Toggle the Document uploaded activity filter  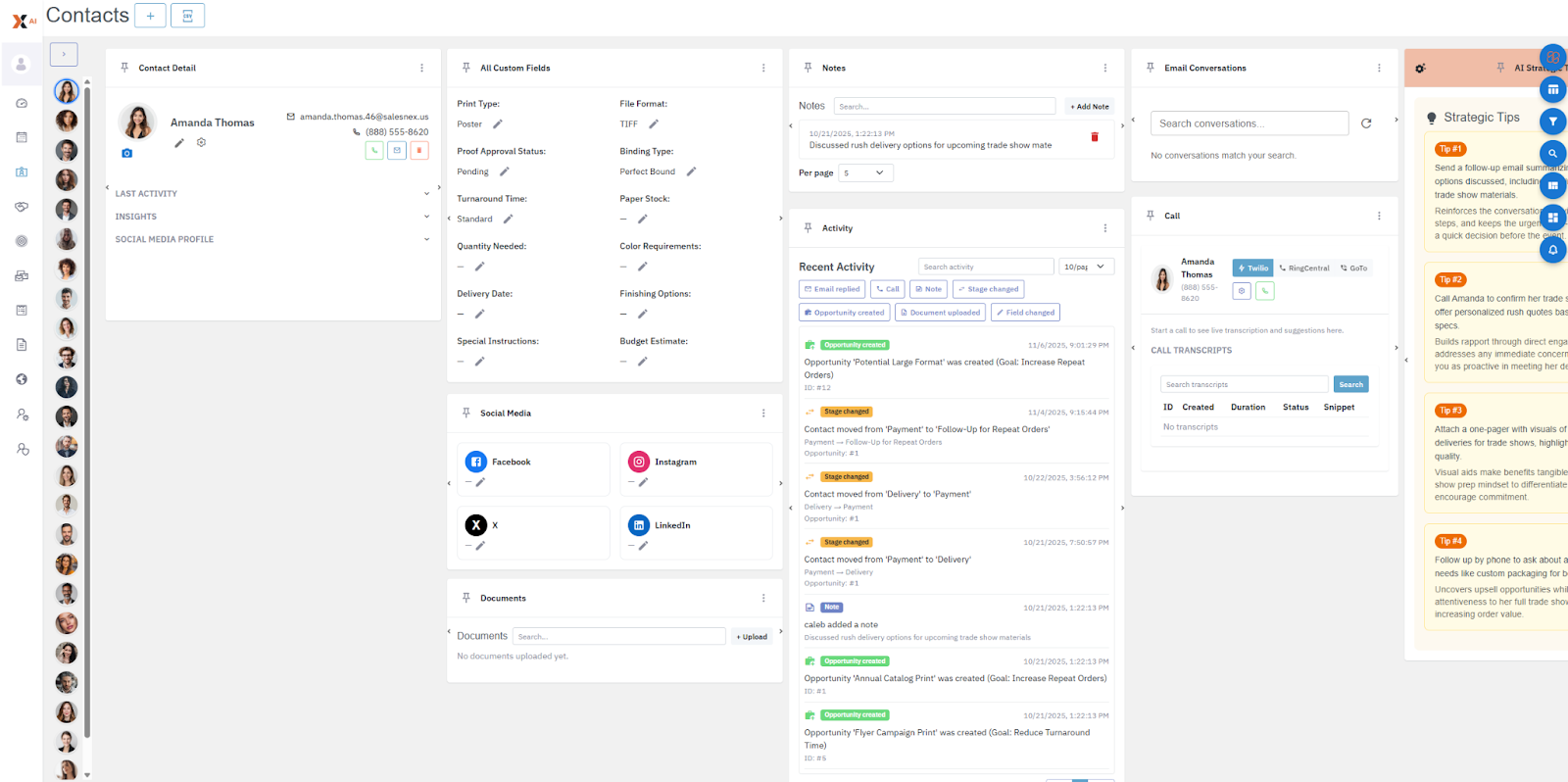click(x=940, y=313)
